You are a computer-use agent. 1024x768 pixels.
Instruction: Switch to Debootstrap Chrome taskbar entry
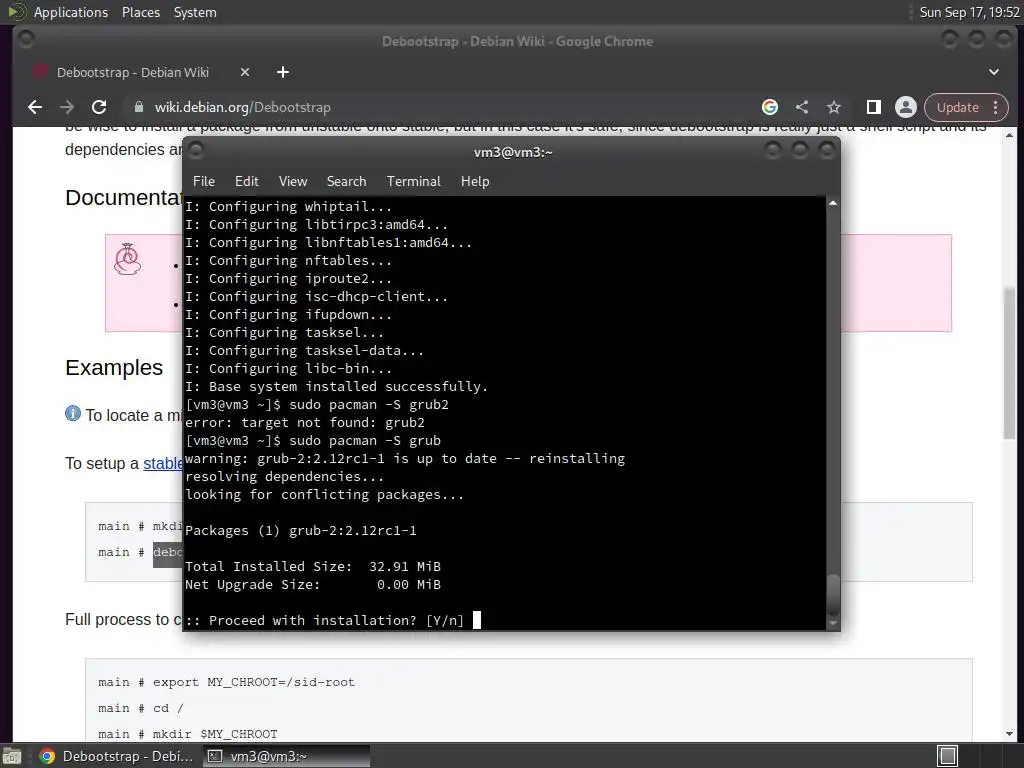116,756
